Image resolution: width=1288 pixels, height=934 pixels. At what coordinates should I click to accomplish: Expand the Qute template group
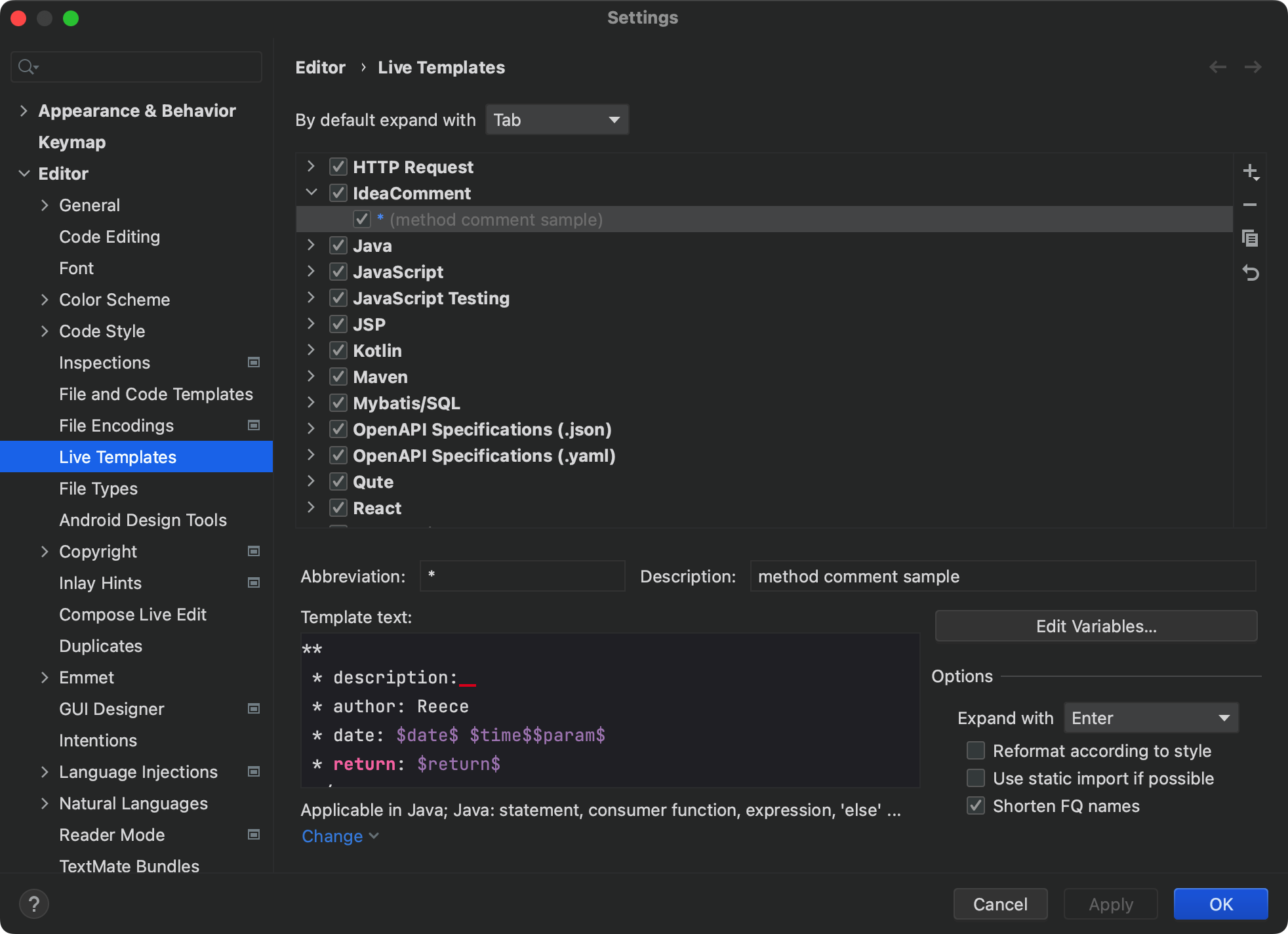pyautogui.click(x=312, y=481)
